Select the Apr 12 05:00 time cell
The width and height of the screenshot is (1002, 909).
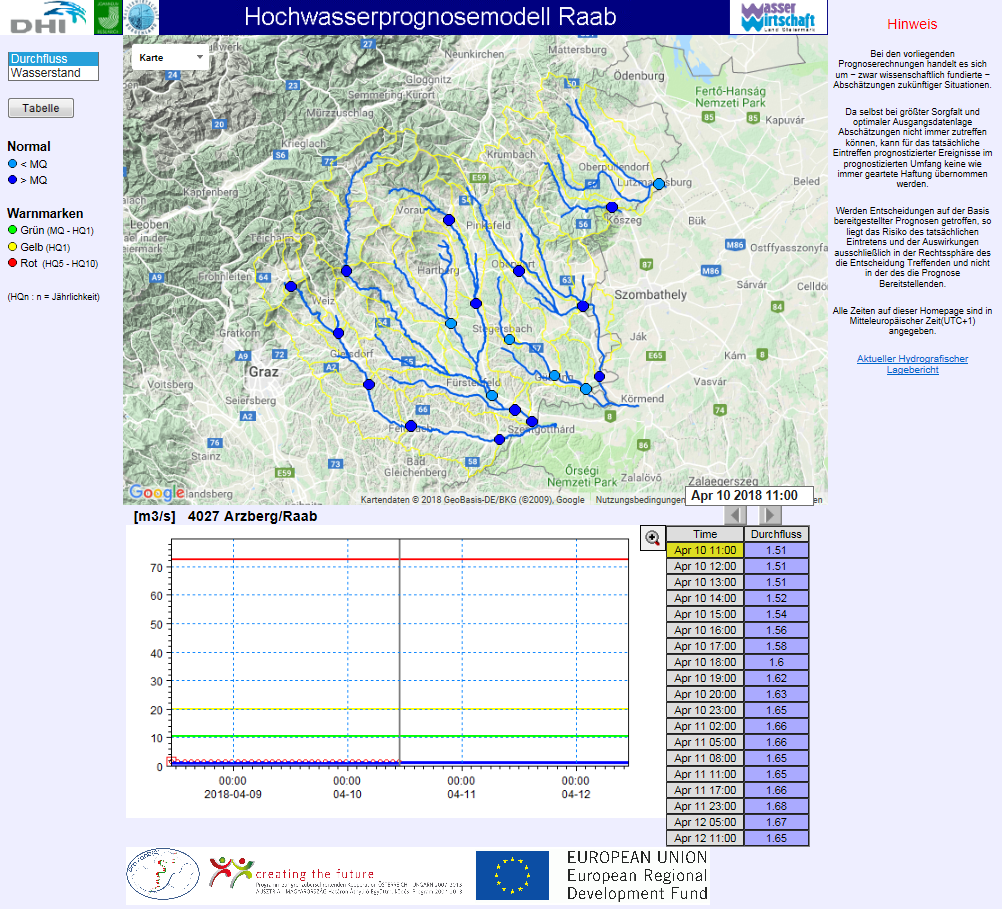click(x=705, y=822)
